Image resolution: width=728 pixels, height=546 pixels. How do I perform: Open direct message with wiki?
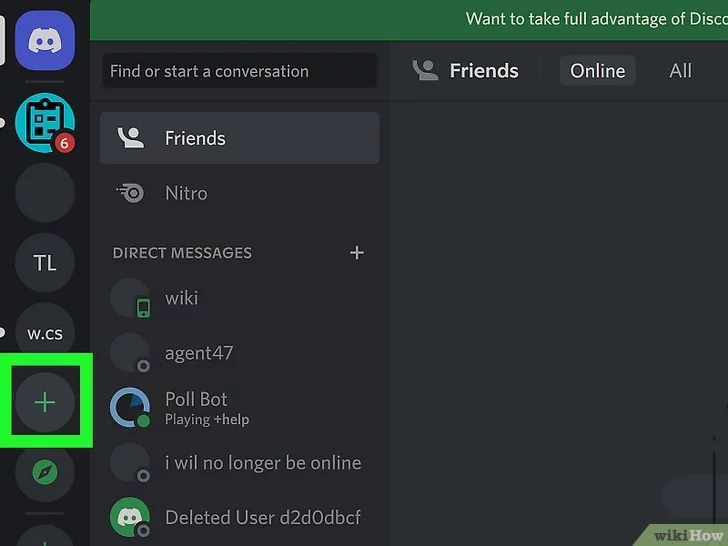click(x=182, y=298)
